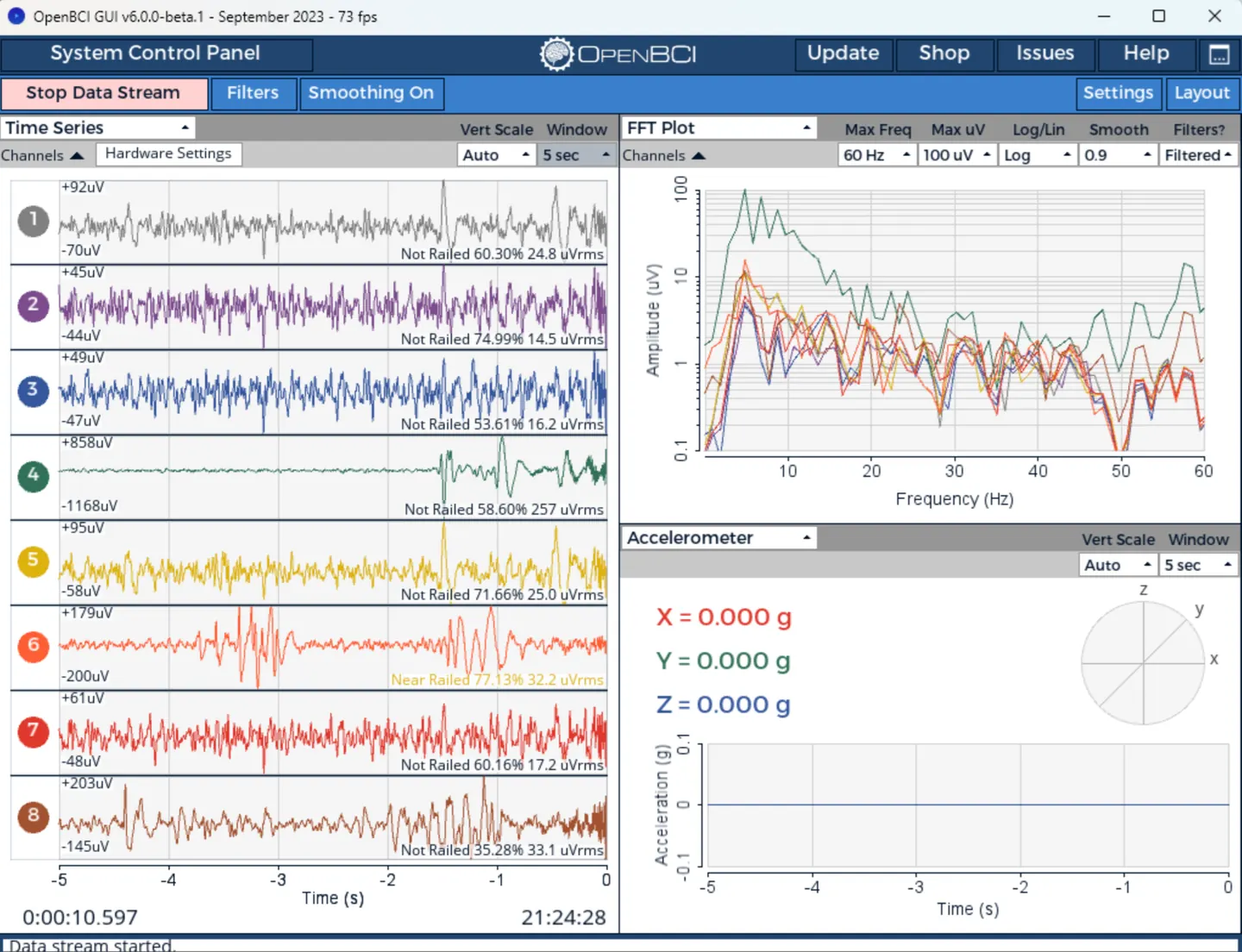Open the Settings menu button
The width and height of the screenshot is (1242, 952).
(1118, 93)
